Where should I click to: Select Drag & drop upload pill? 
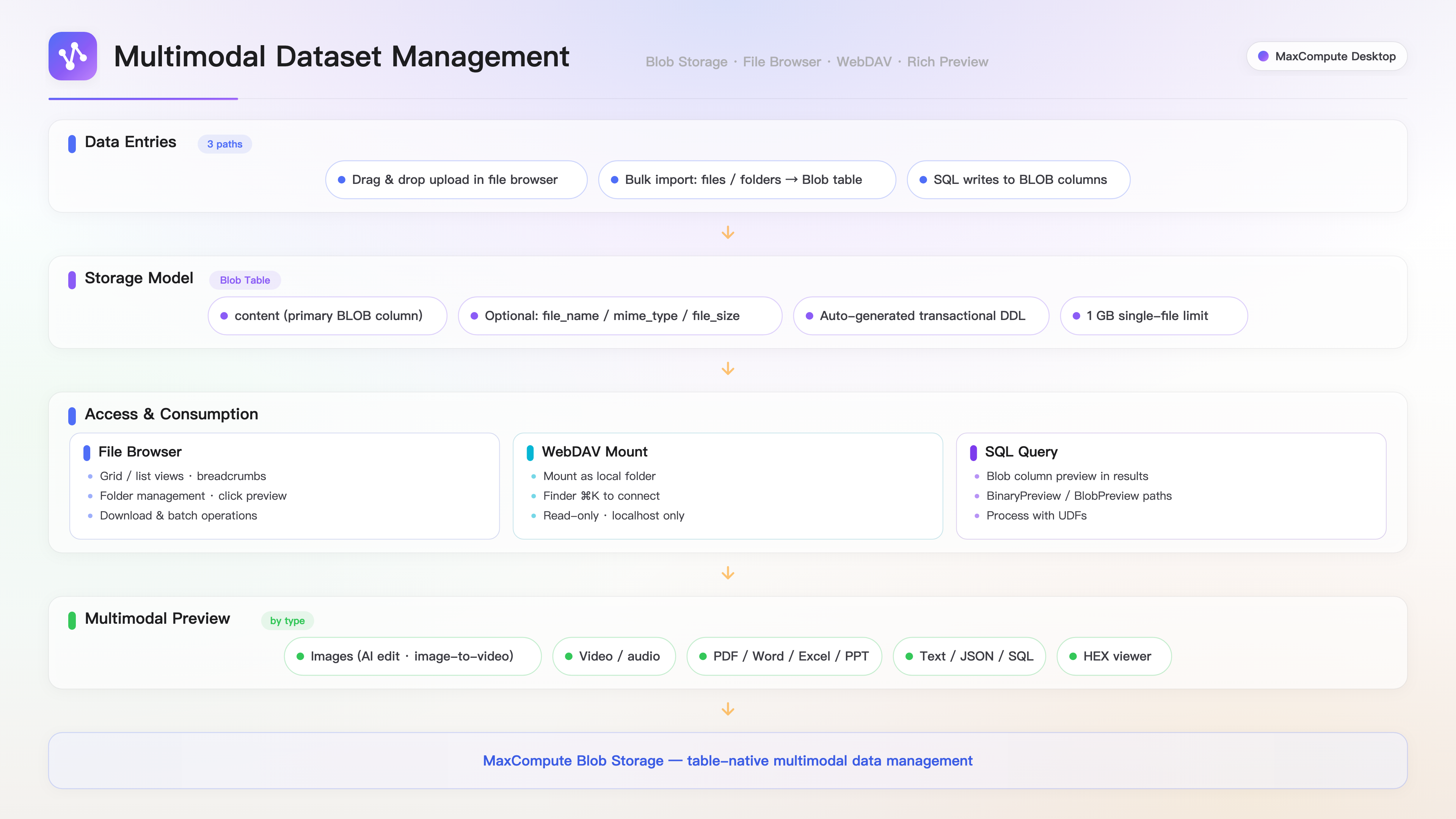456,180
